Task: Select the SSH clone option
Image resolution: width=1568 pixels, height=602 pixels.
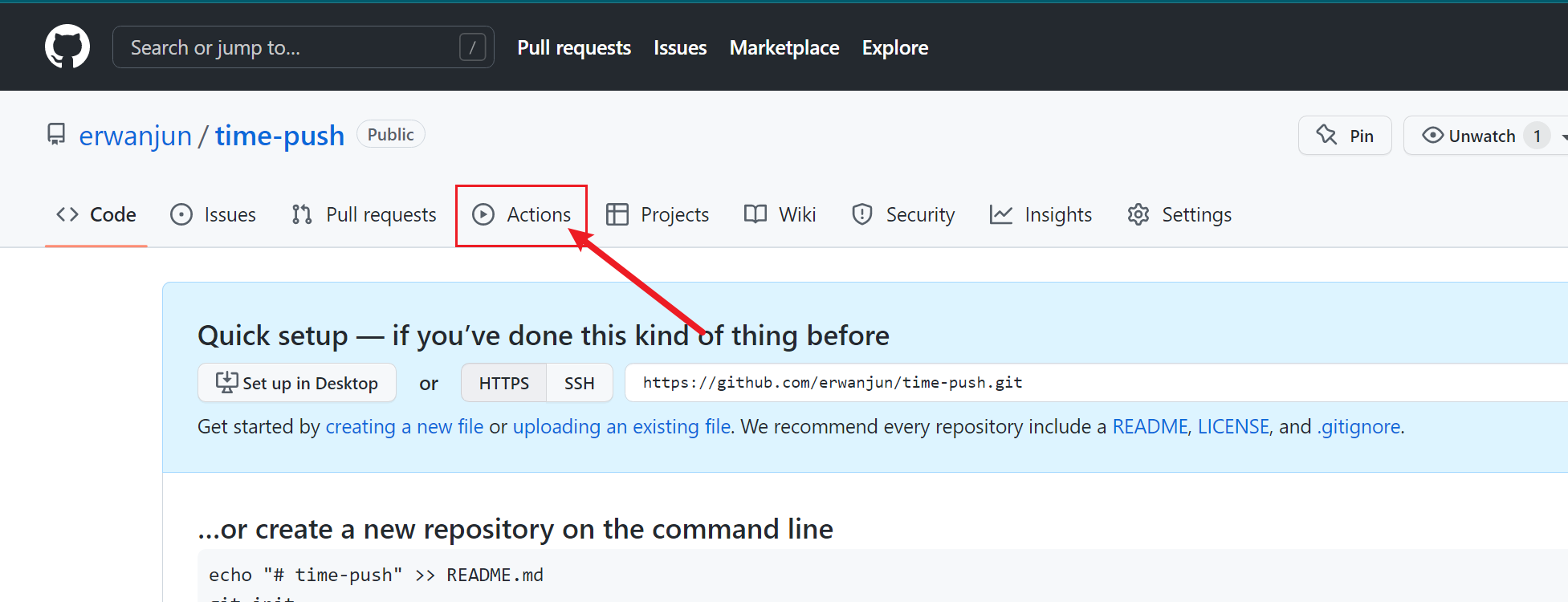Action: (580, 383)
